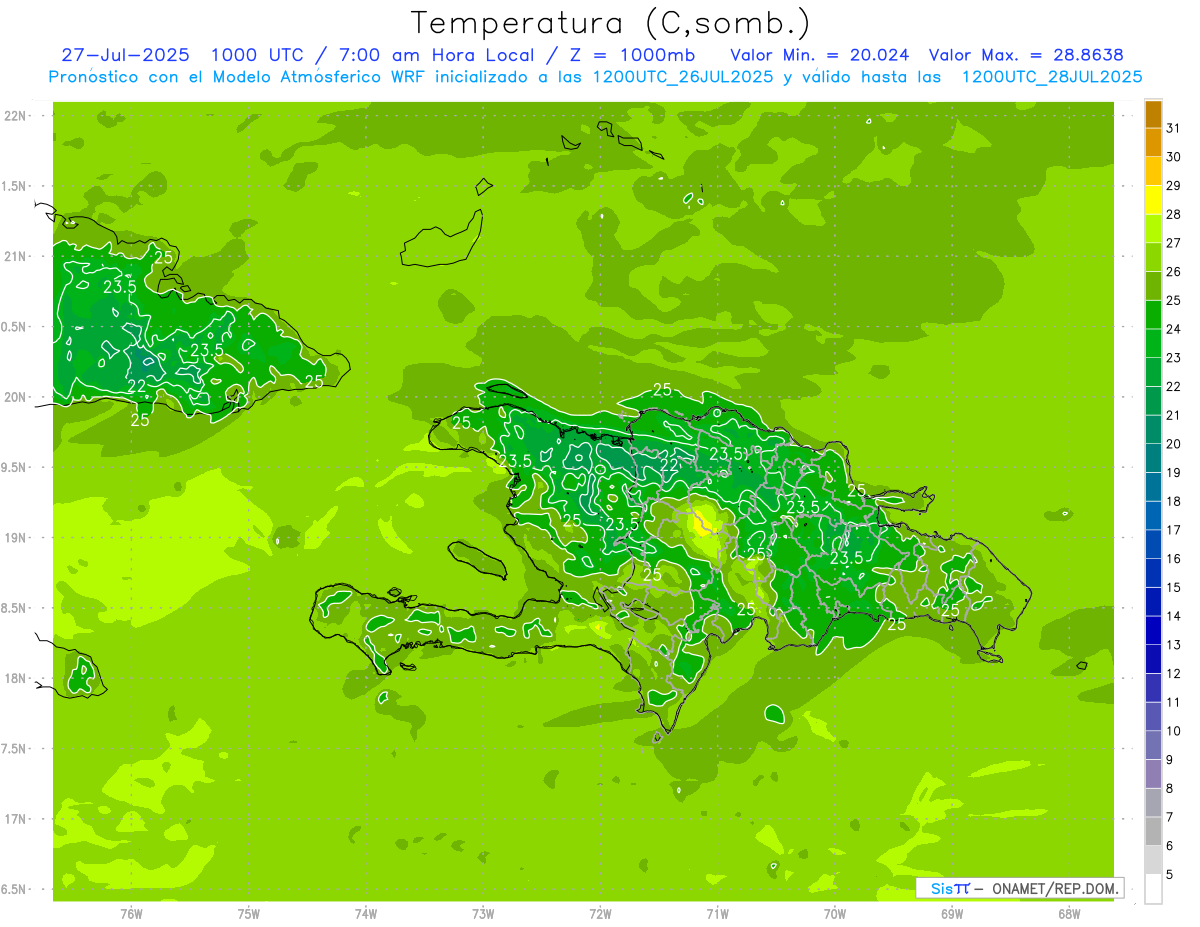The height and width of the screenshot is (927, 1200).
Task: Click the yellow legend swatch between 28 and 29
Action: (1153, 200)
